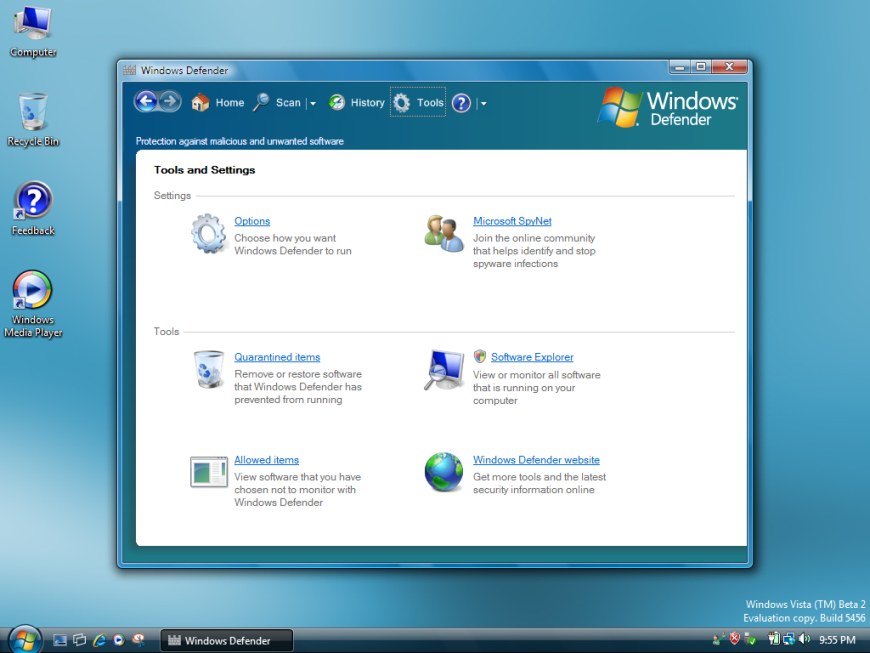The image size is (870, 653).
Task: Open the Software Explorer link
Action: pos(532,357)
